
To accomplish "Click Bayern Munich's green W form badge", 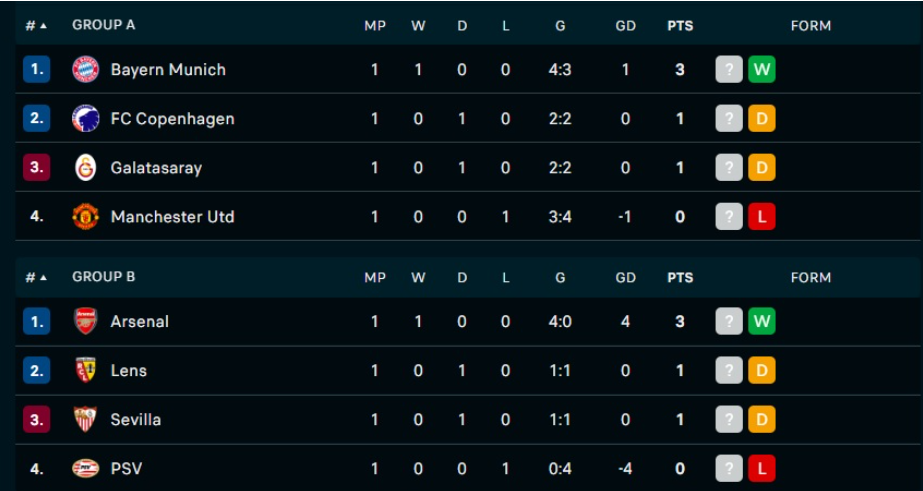I will point(761,69).
